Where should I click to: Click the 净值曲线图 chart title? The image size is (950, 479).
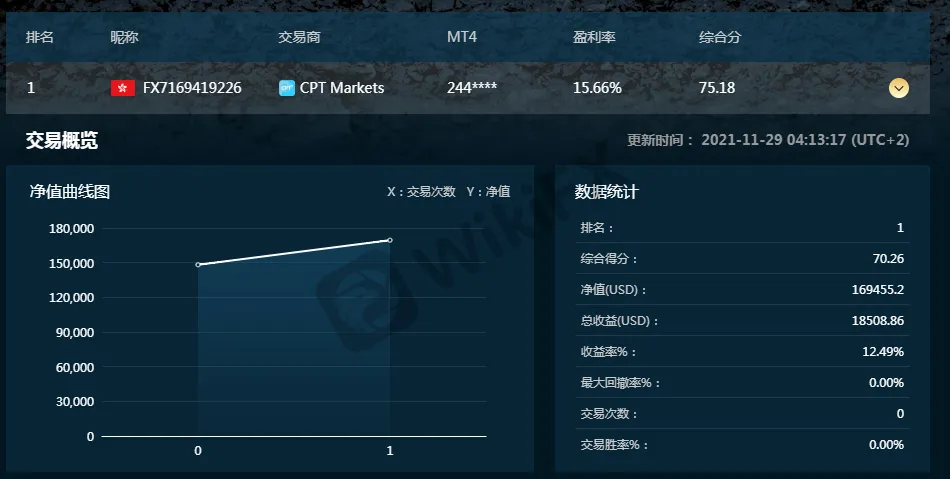pos(70,192)
